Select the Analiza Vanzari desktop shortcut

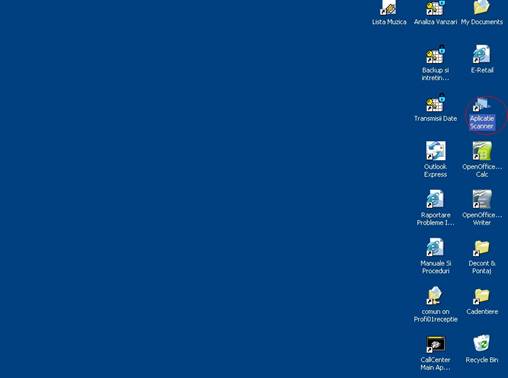pyautogui.click(x=435, y=7)
